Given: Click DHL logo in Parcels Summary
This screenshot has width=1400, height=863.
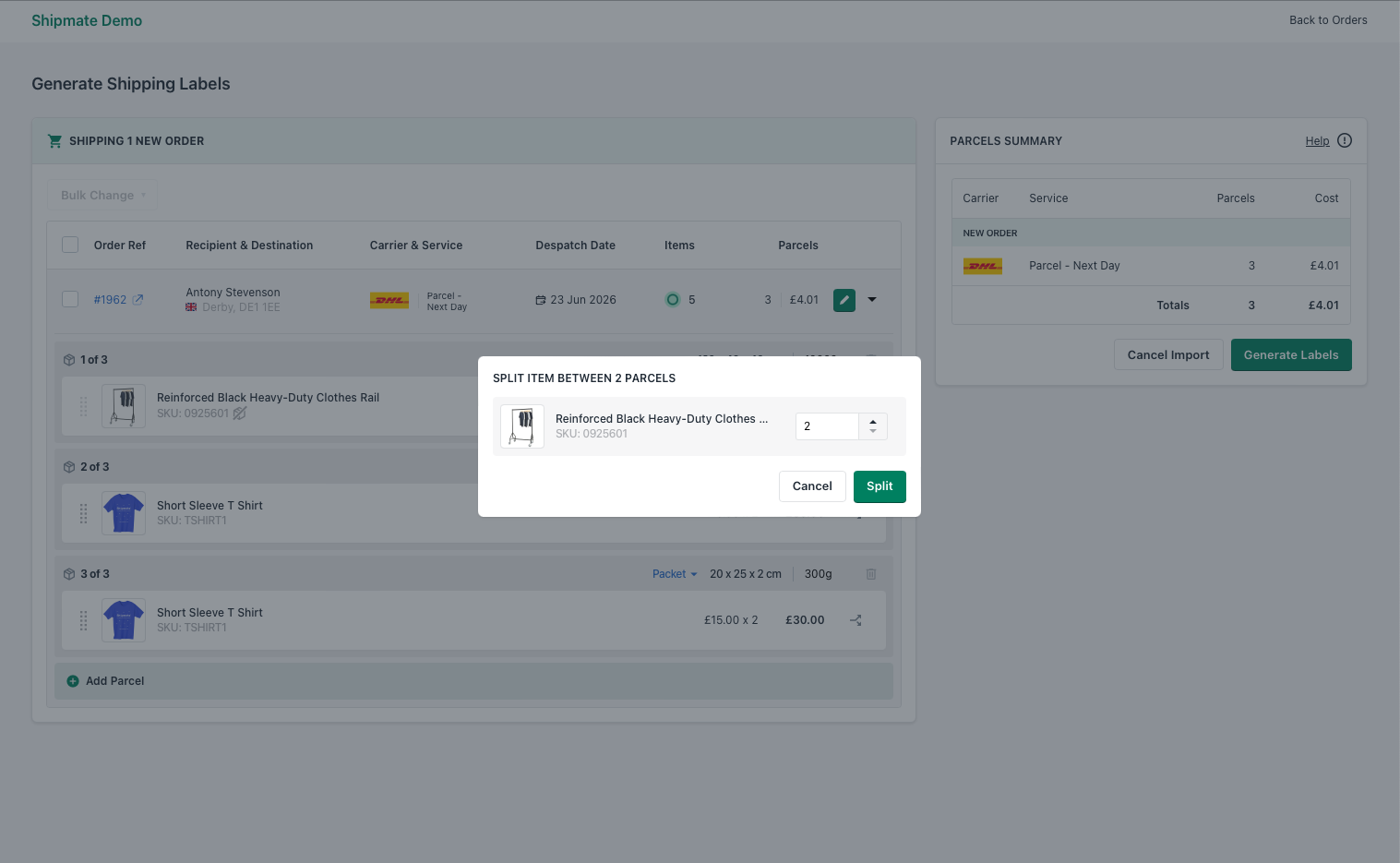Looking at the screenshot, I should [x=983, y=266].
